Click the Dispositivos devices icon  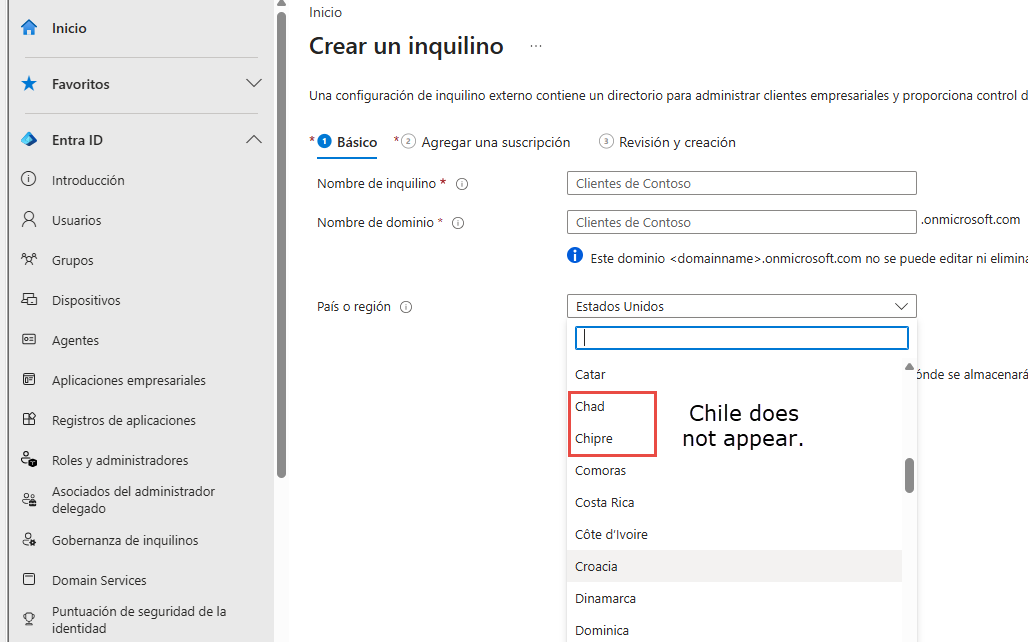point(29,300)
